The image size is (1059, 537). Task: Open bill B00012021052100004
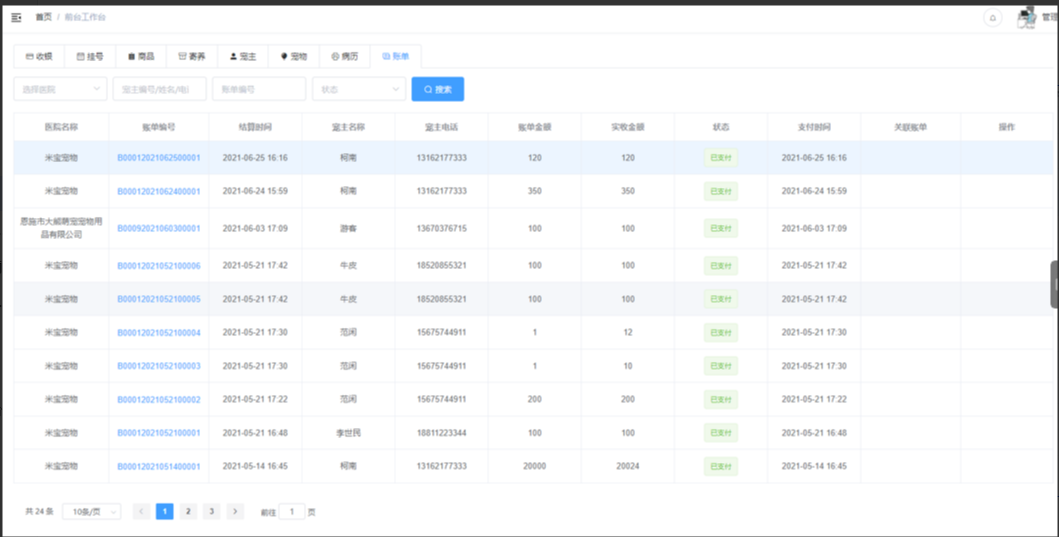click(x=159, y=333)
